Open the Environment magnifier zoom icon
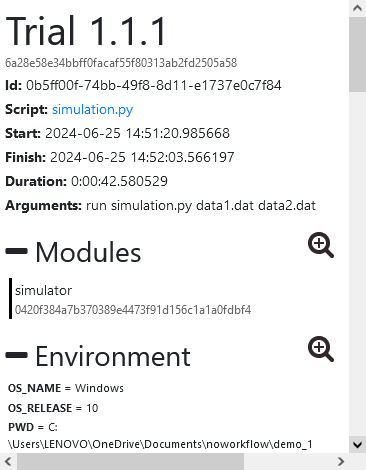Image resolution: width=366 pixels, height=470 pixels. coord(321,349)
